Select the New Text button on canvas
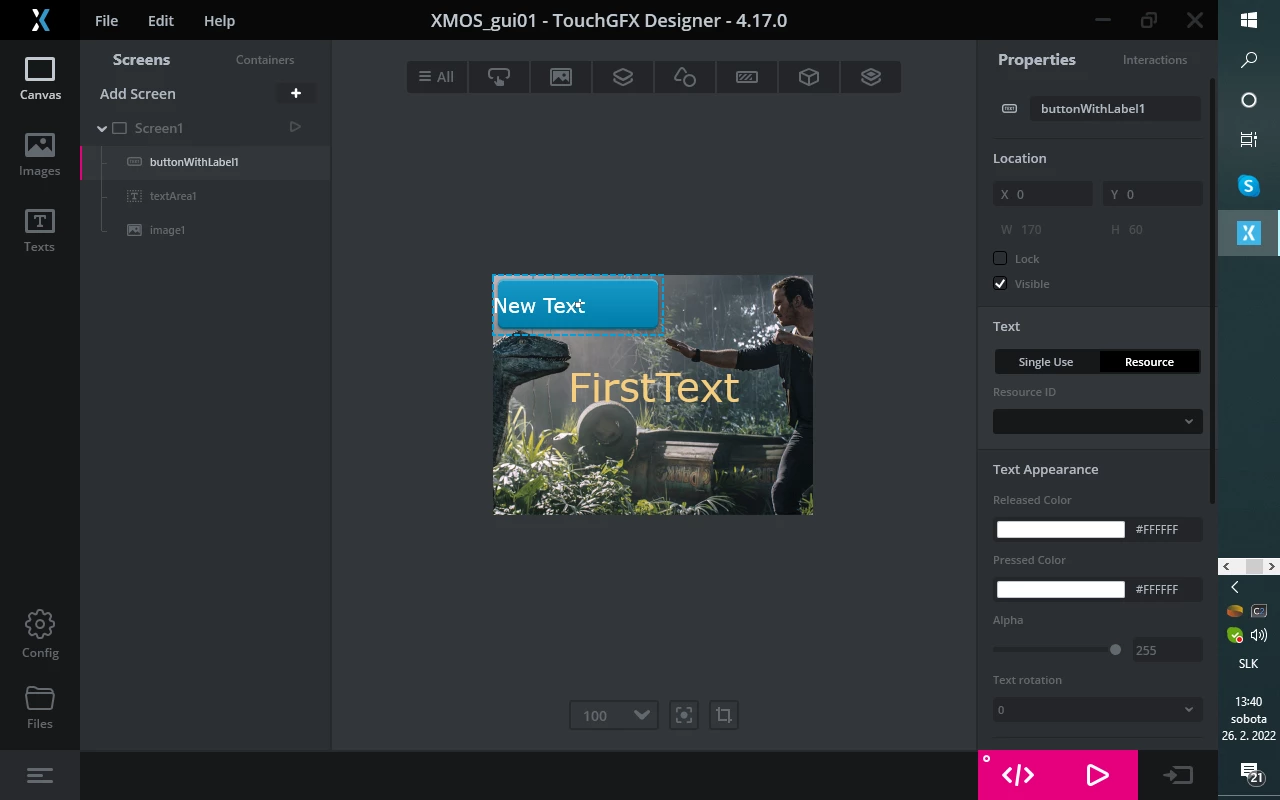 coord(578,305)
